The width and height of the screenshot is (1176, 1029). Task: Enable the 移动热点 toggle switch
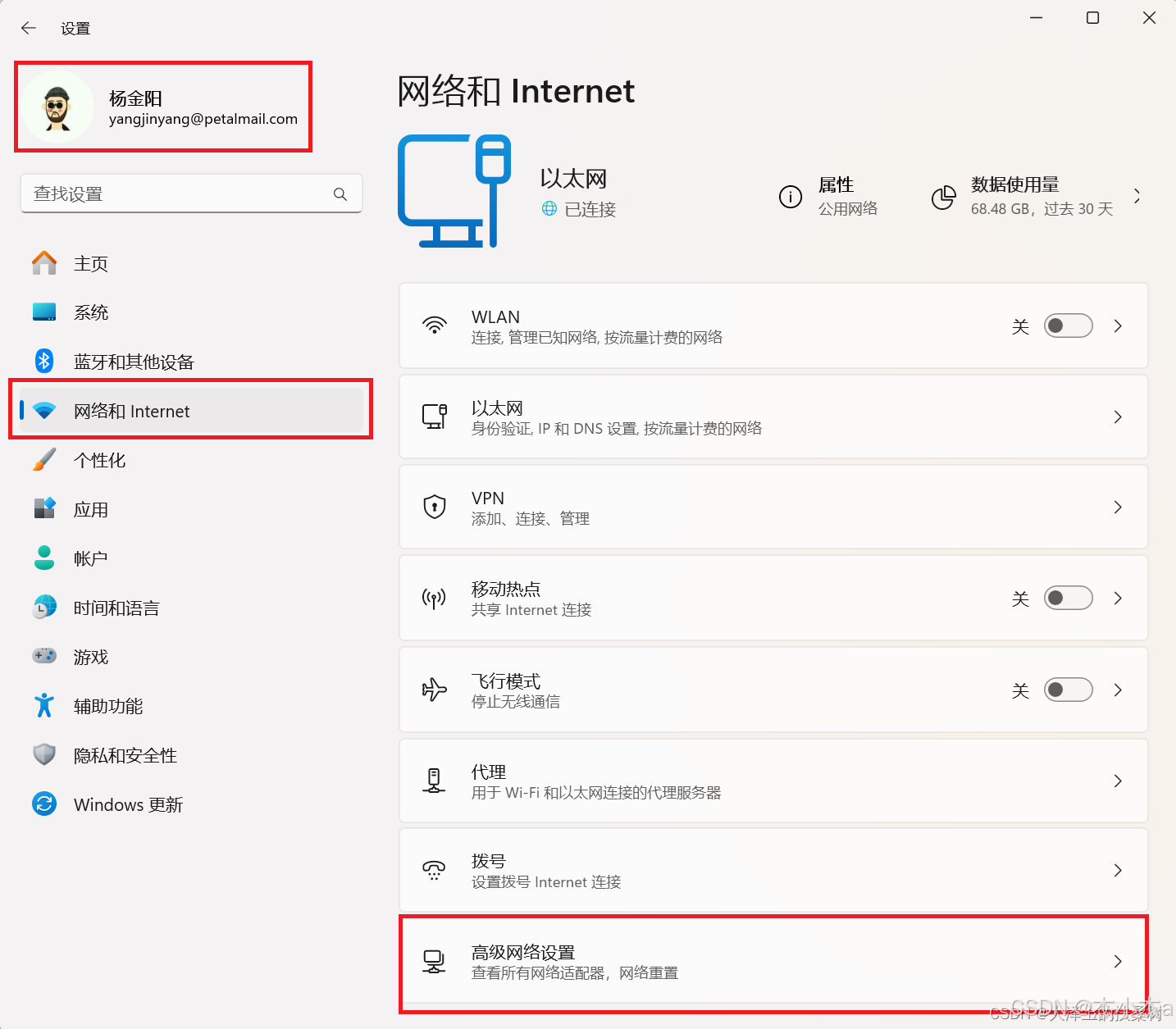(1068, 598)
